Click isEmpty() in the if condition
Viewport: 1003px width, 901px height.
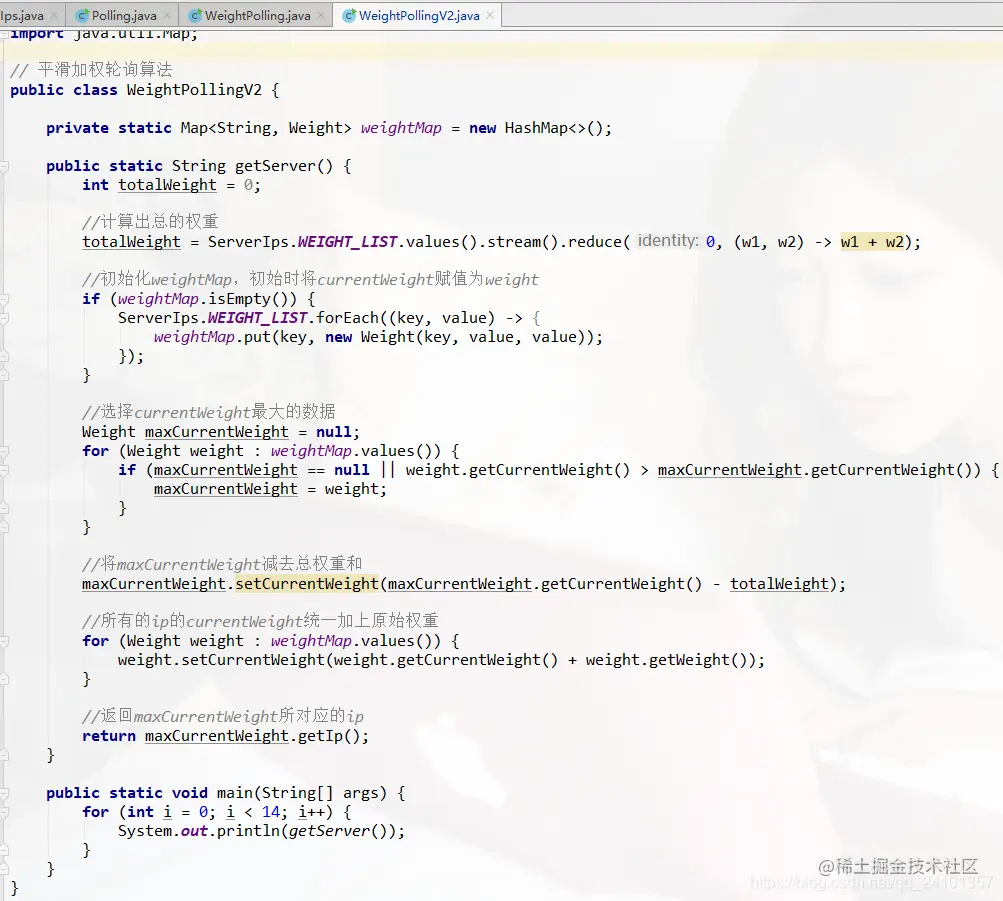pos(253,299)
